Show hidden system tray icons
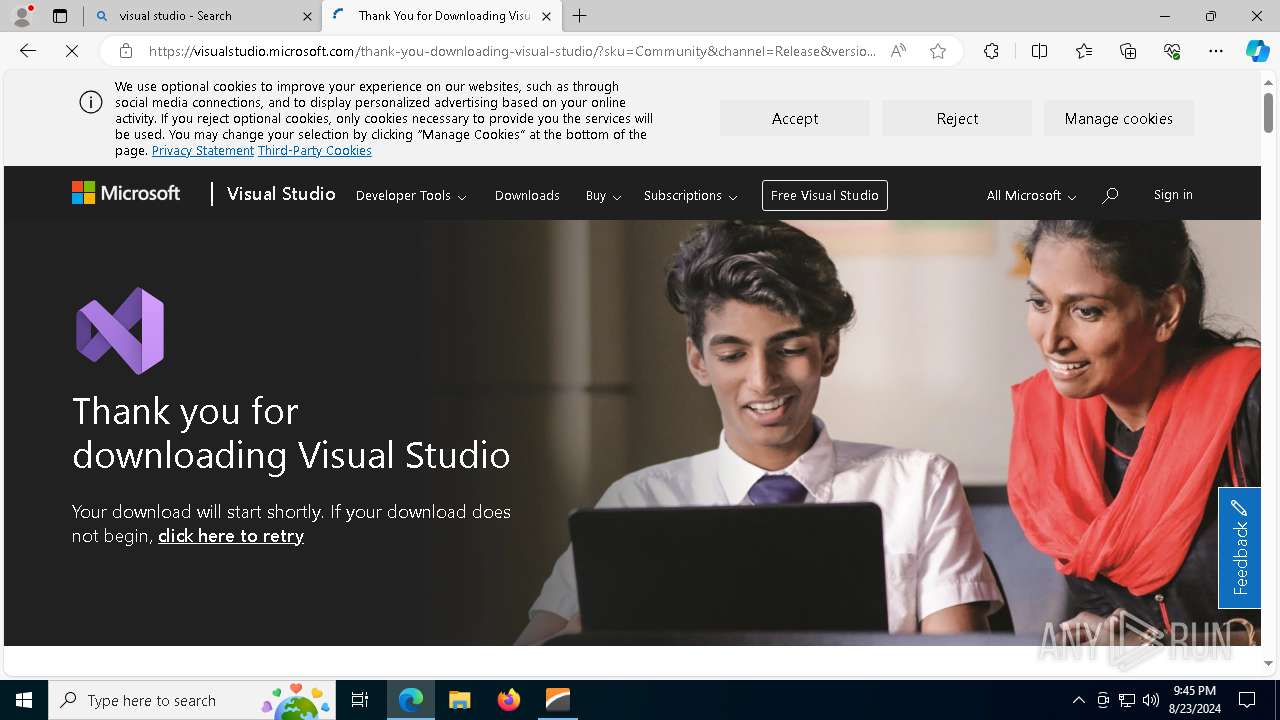Screen dimensions: 1280x720 pyautogui.click(x=1078, y=700)
